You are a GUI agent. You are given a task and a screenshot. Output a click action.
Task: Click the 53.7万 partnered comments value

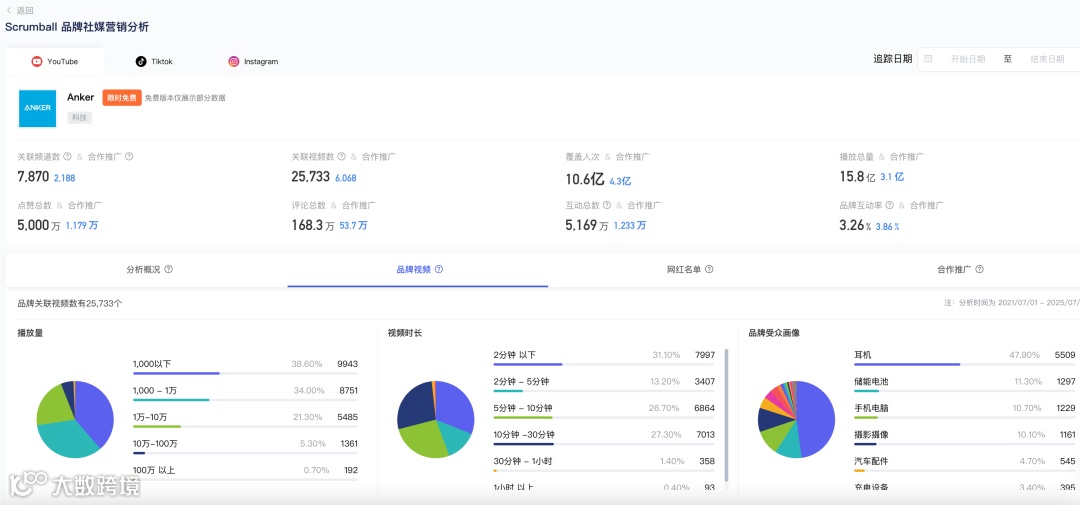[x=353, y=225]
